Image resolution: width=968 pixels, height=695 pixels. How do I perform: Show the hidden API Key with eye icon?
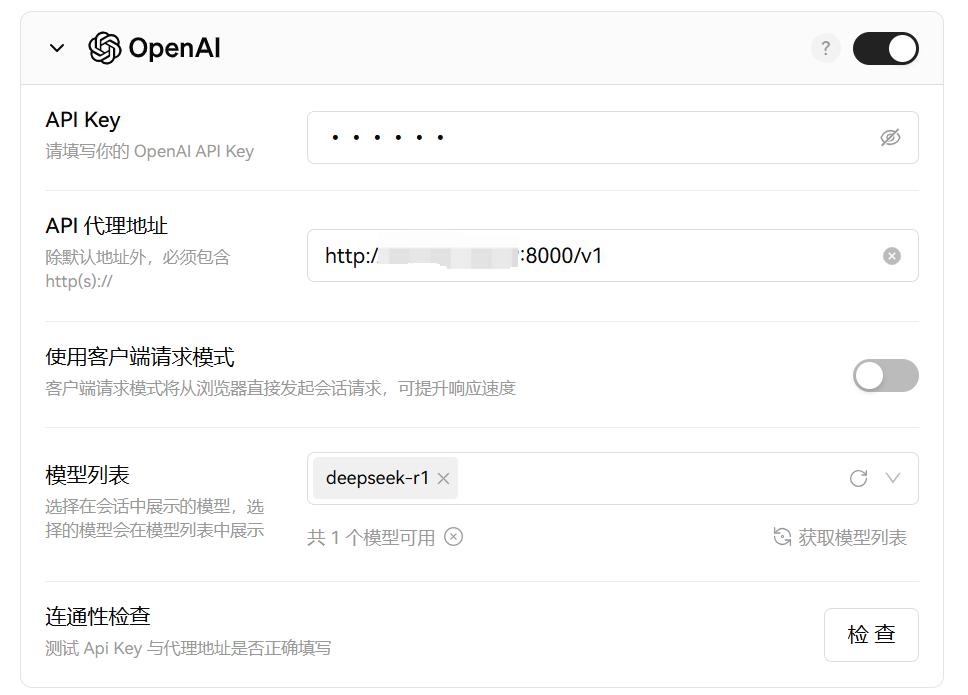point(890,138)
